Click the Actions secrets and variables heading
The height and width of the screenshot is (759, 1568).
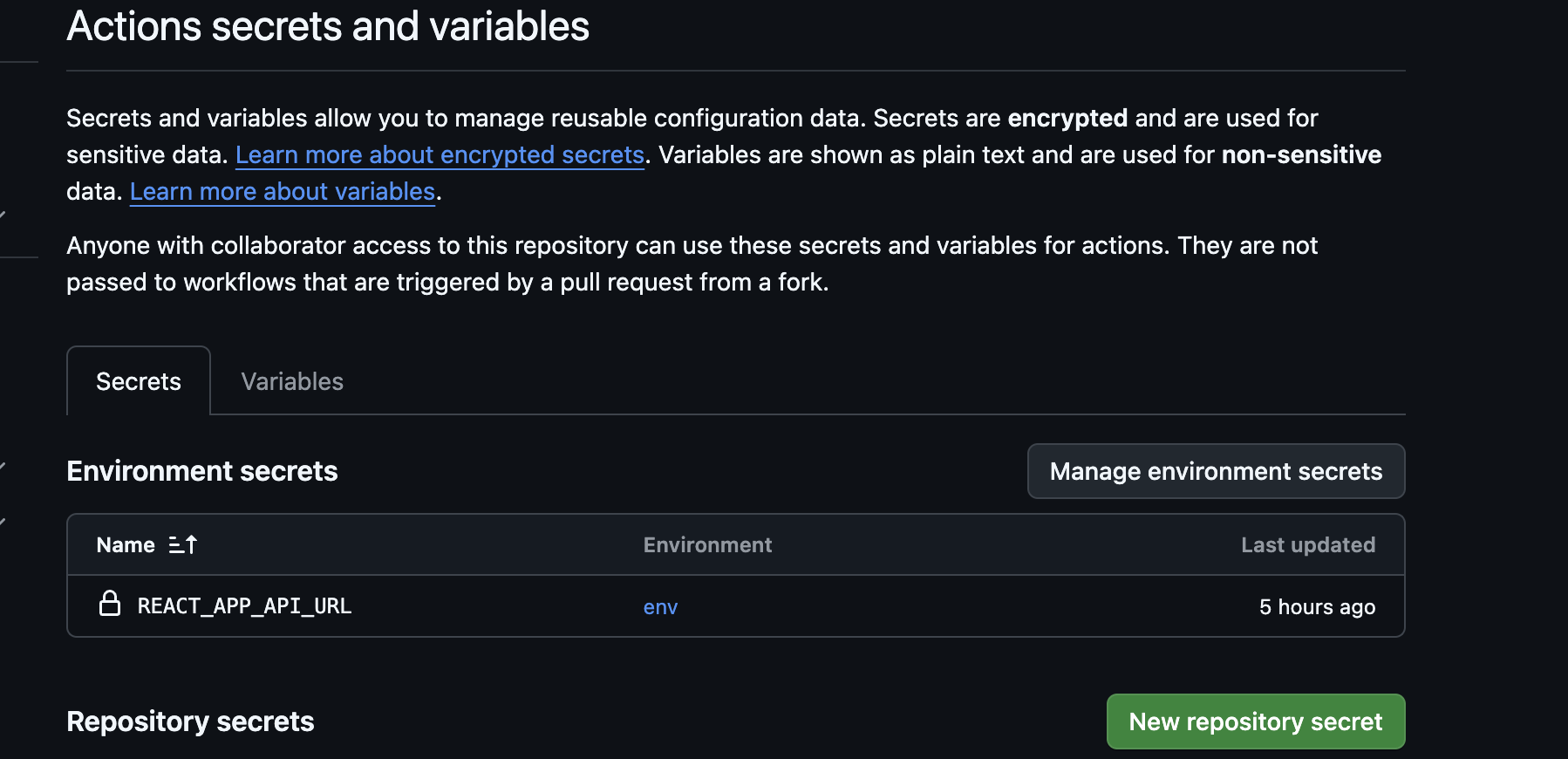tap(328, 26)
